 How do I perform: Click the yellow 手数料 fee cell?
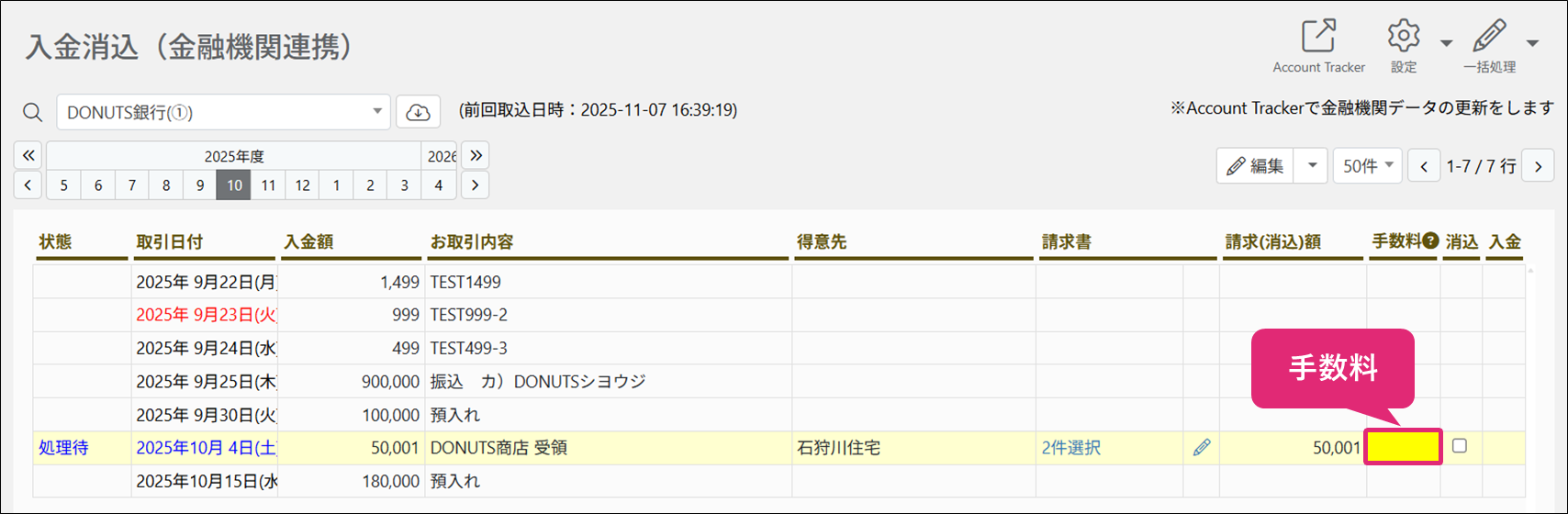[1403, 447]
